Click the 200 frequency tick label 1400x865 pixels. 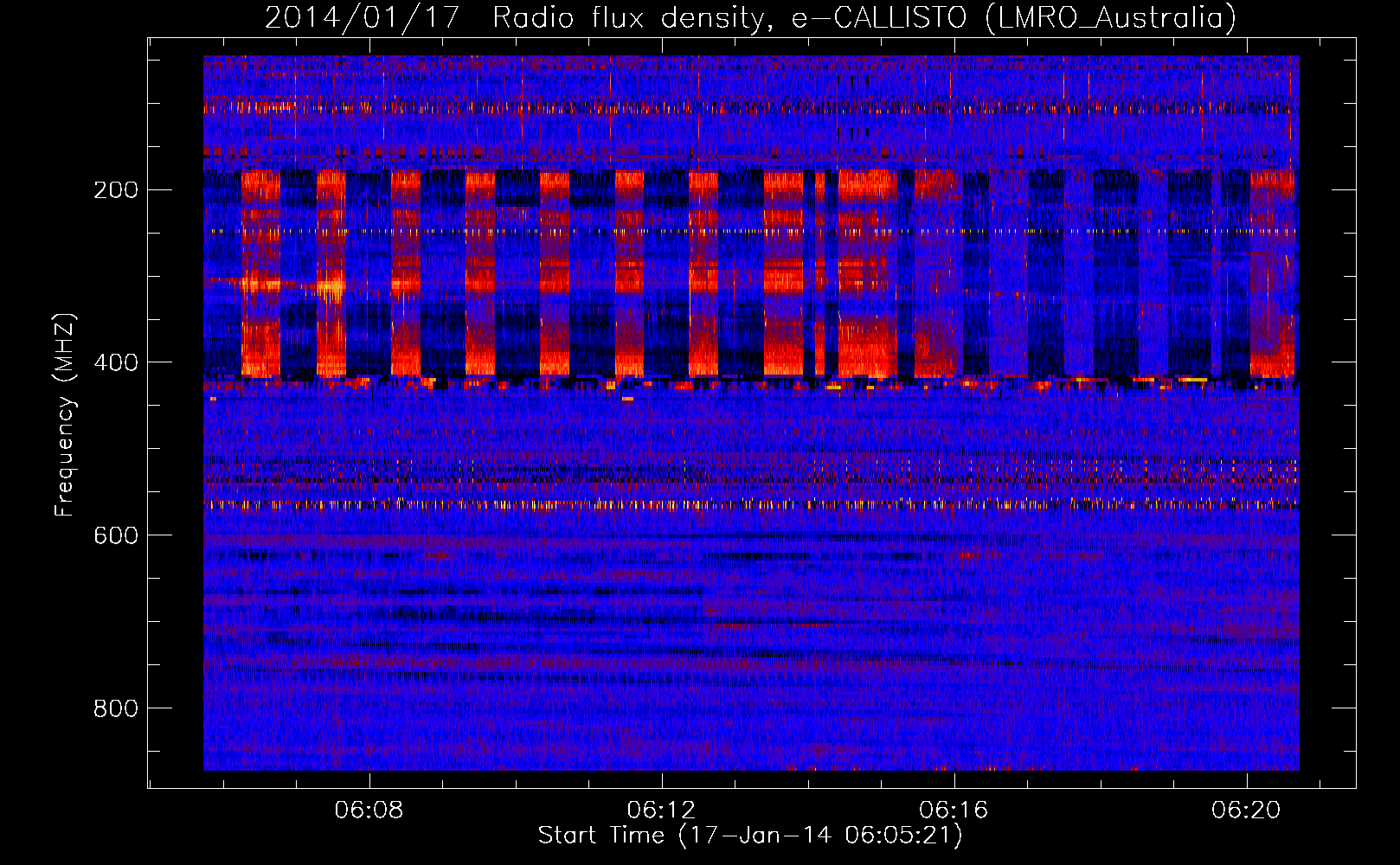pyautogui.click(x=116, y=189)
